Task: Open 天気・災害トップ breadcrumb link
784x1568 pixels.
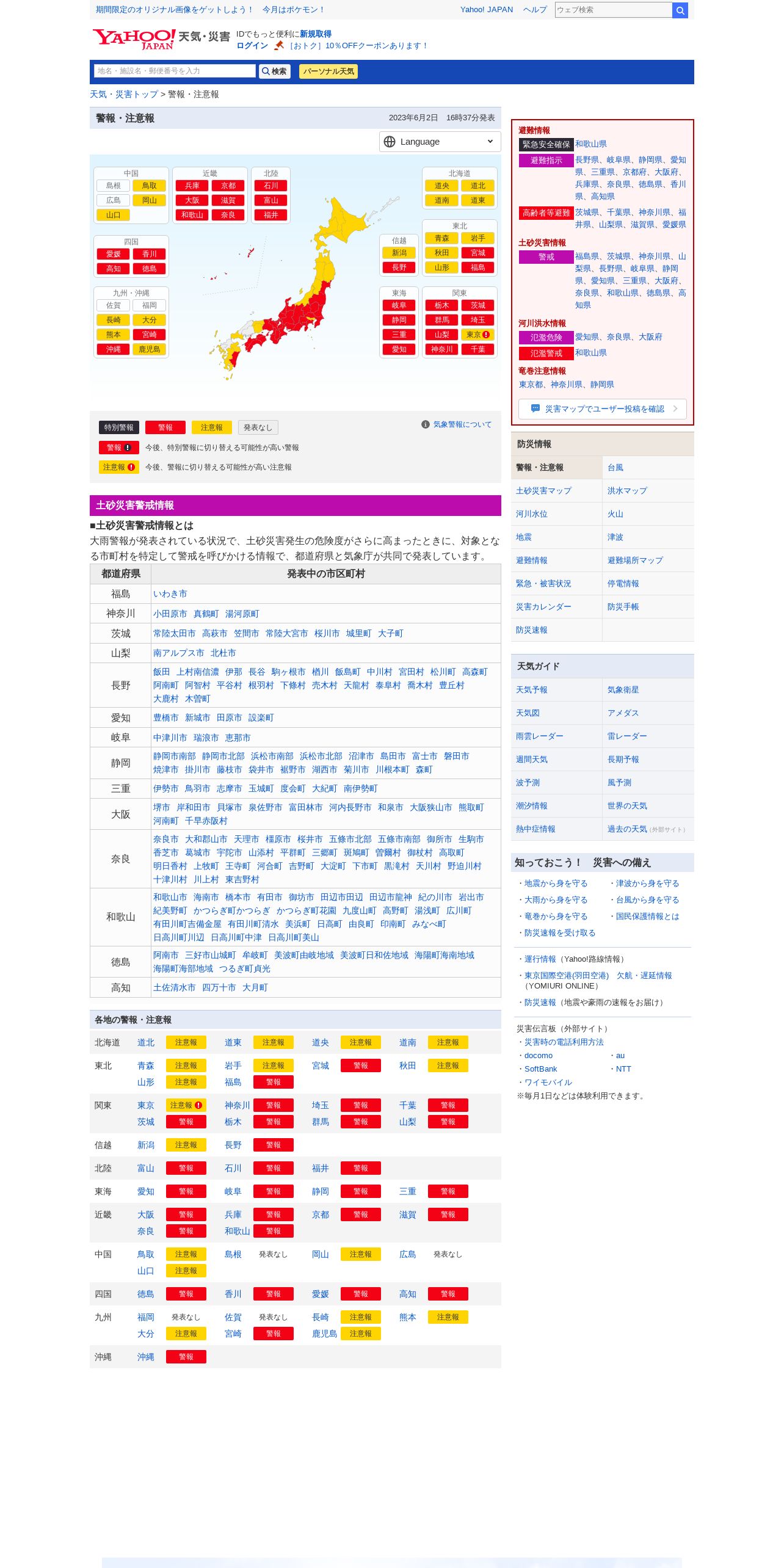Action: point(124,94)
